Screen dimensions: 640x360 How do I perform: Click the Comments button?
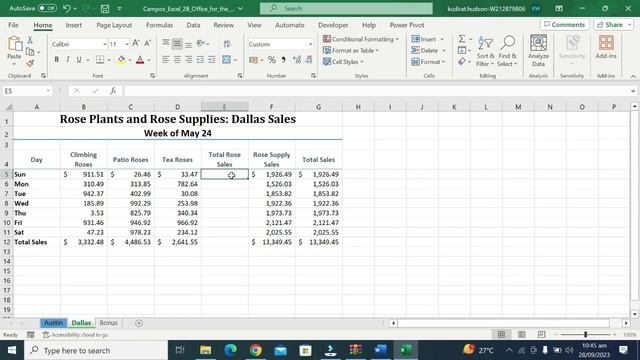(564, 25)
